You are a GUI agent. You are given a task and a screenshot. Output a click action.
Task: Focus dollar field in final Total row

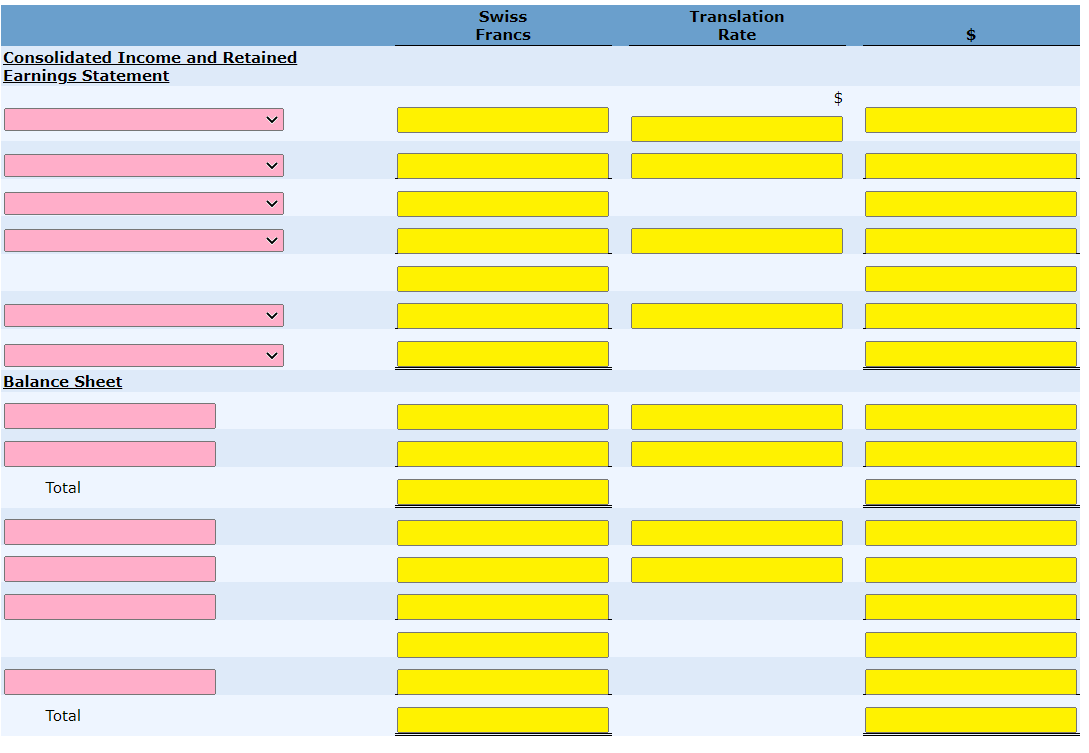tap(971, 720)
